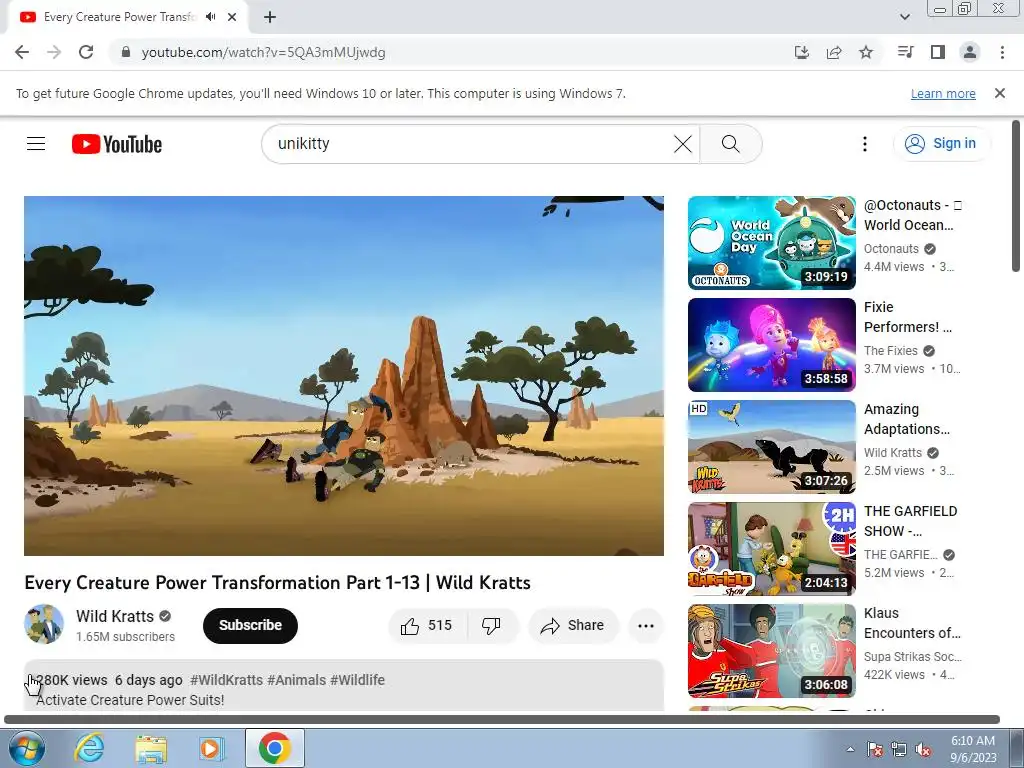Open Windows Media Player from taskbar
Image resolution: width=1024 pixels, height=768 pixels.
pyautogui.click(x=212, y=748)
